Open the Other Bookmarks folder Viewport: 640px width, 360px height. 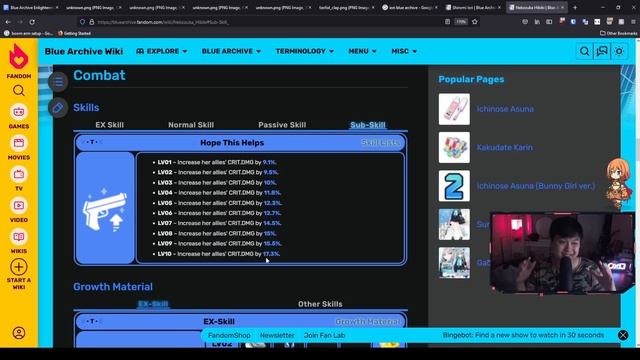[x=618, y=33]
